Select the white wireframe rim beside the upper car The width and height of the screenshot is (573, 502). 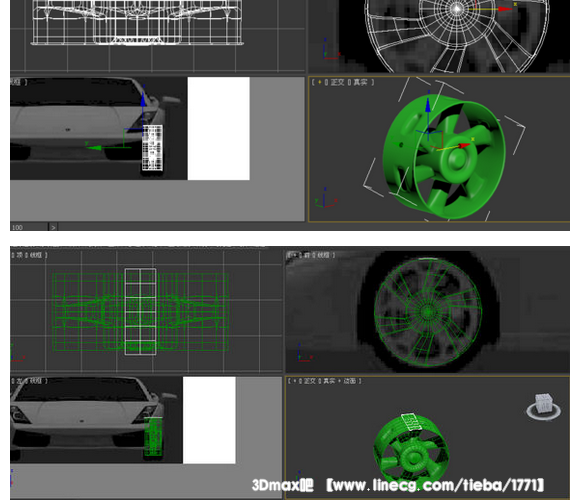(x=152, y=148)
